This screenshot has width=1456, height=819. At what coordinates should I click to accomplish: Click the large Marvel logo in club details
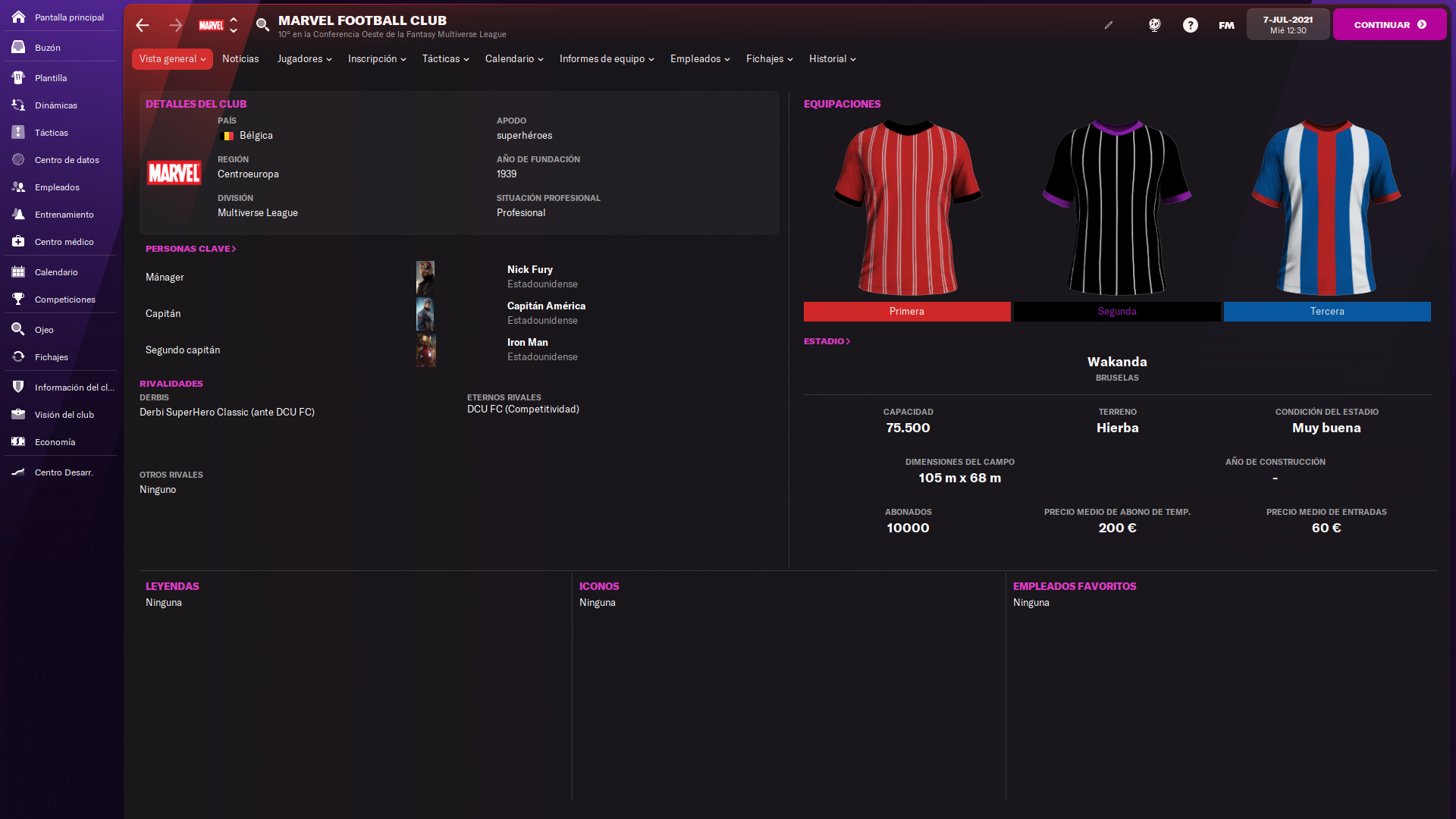pos(174,173)
